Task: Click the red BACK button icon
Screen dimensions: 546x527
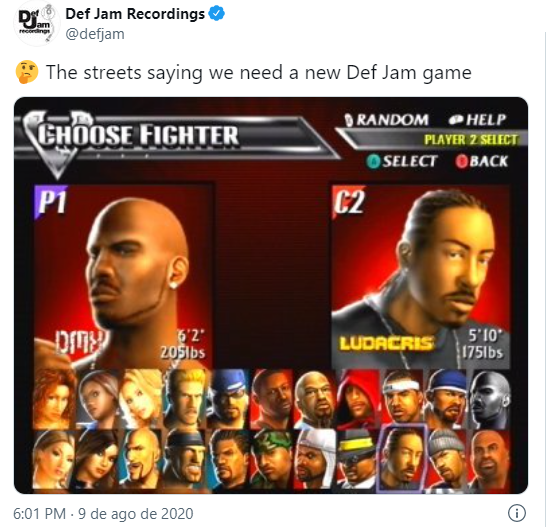Action: point(462,162)
